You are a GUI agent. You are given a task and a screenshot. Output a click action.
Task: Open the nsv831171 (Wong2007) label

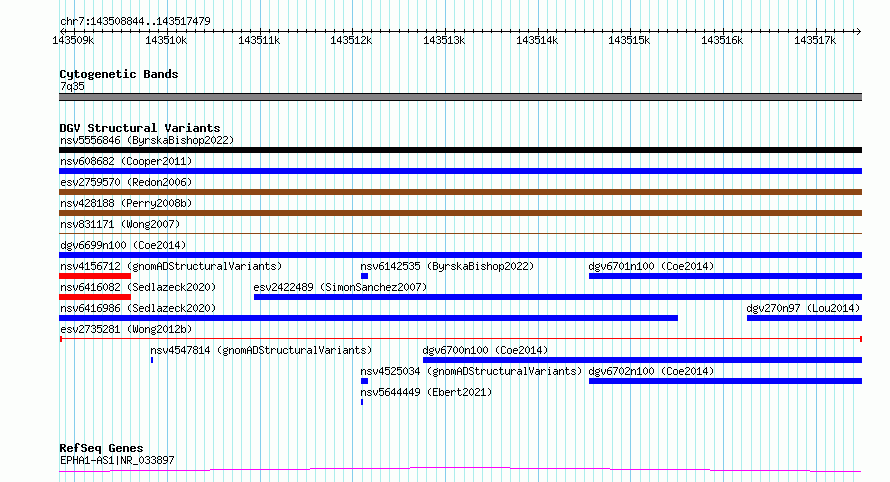[120, 224]
